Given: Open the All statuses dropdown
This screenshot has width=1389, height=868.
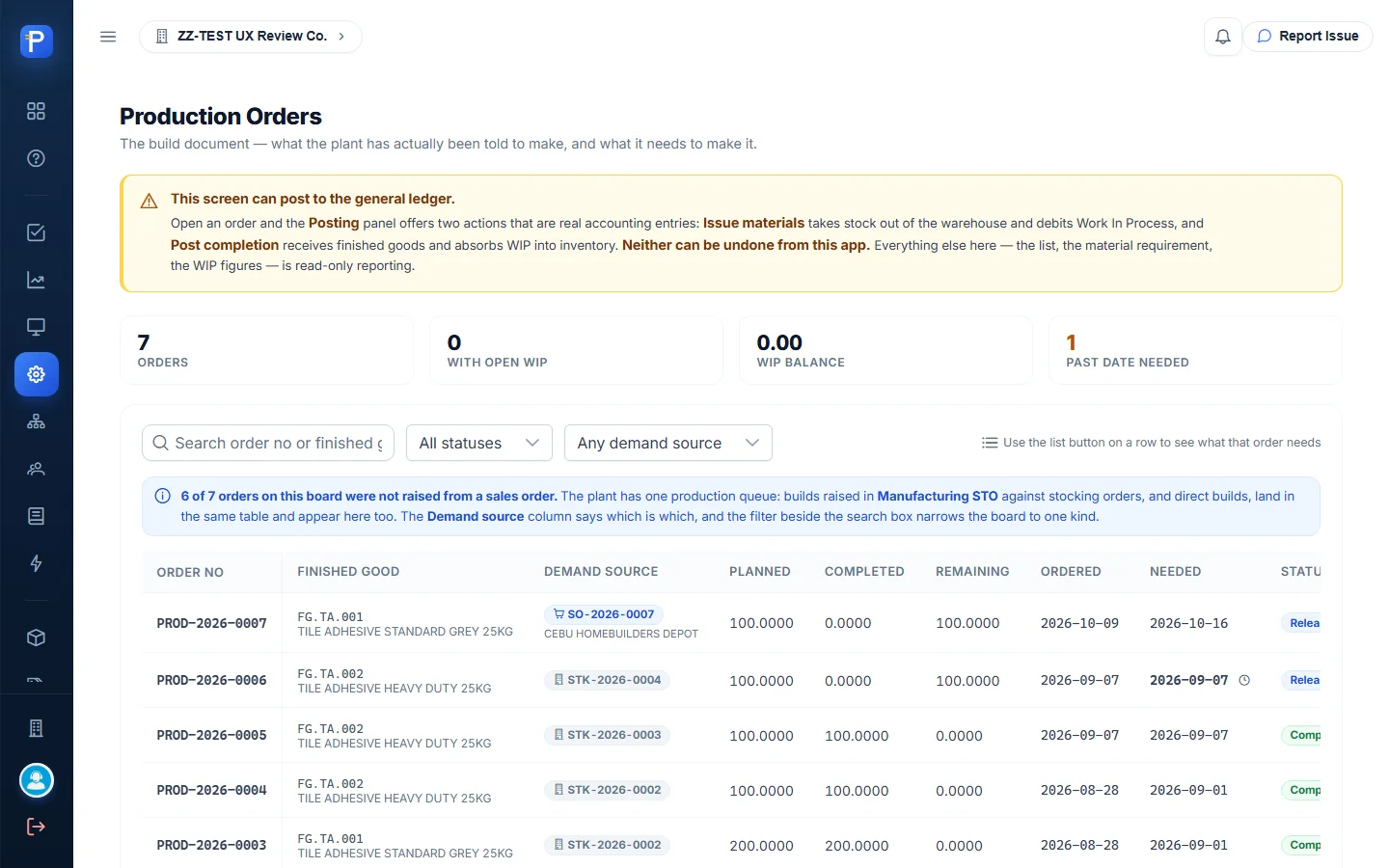Looking at the screenshot, I should click(x=479, y=443).
